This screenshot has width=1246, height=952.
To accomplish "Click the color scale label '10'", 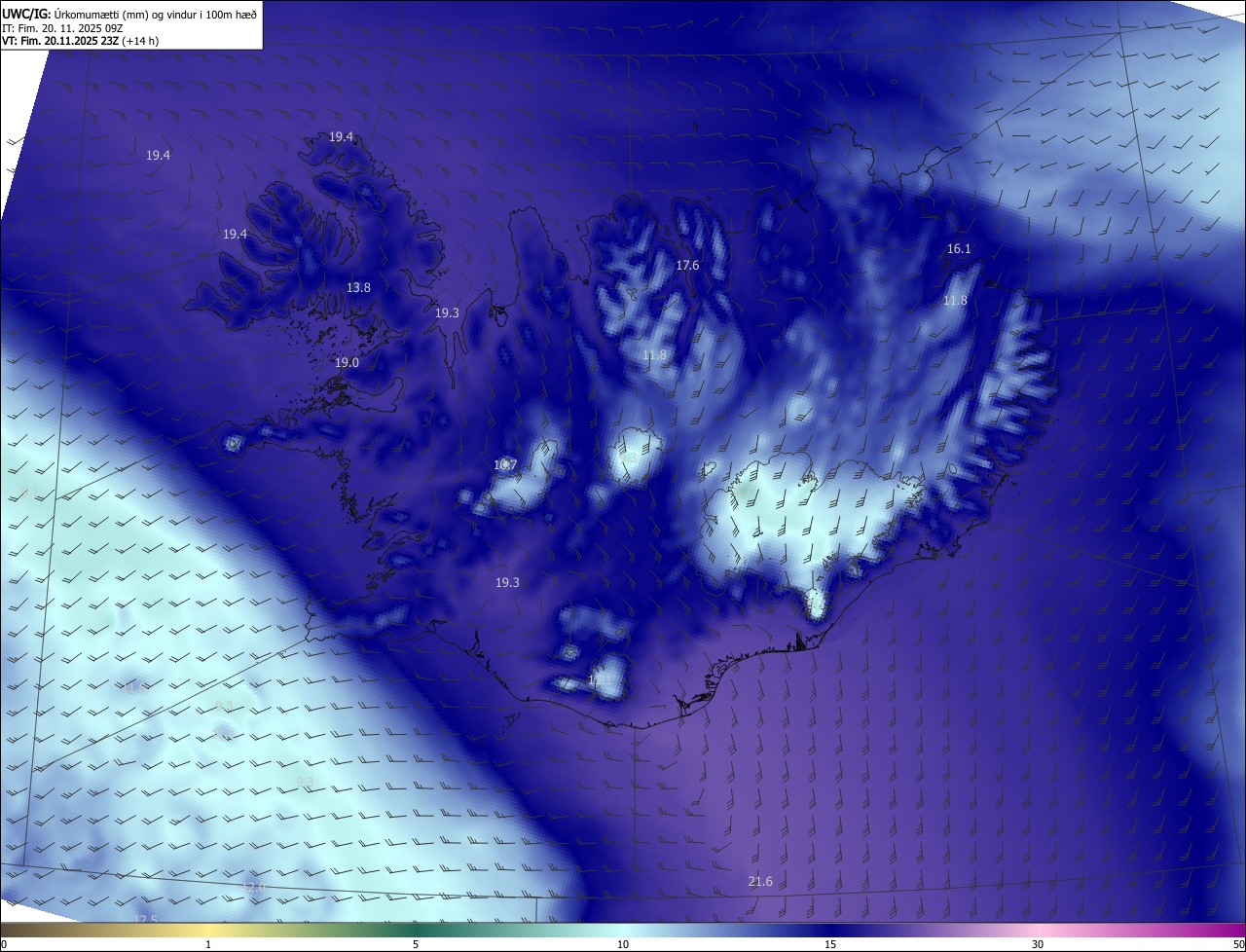I will (x=623, y=944).
